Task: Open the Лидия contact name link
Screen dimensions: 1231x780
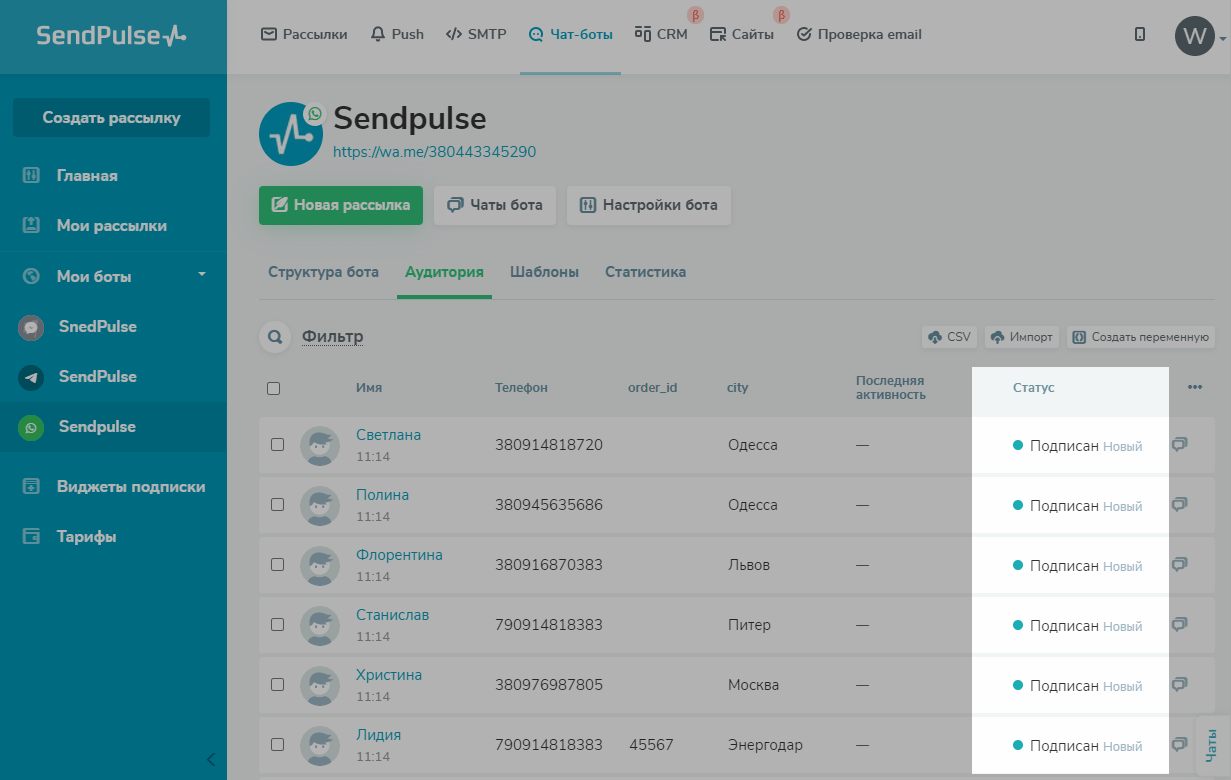Action: coord(378,735)
